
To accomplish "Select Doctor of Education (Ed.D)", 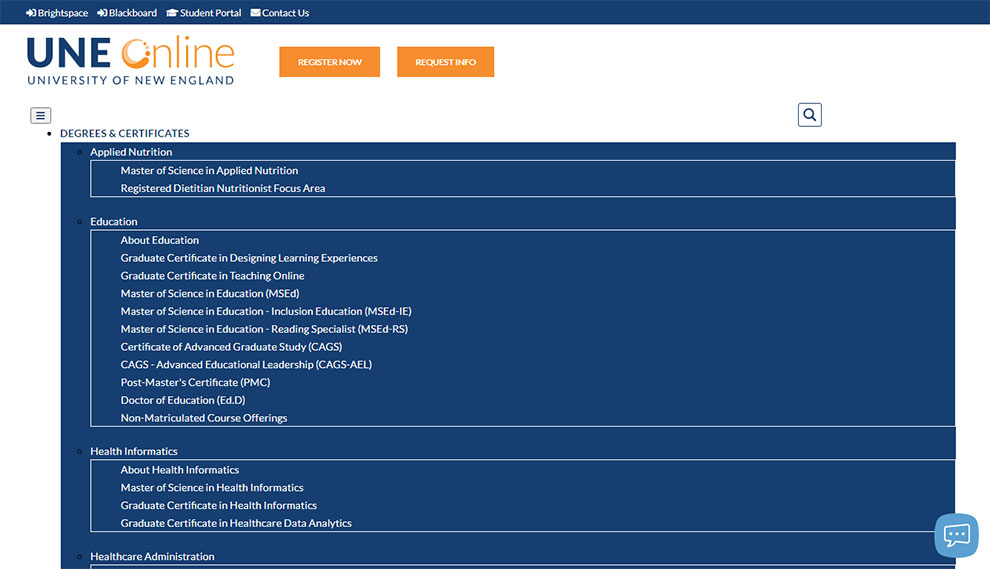I will [x=183, y=400].
